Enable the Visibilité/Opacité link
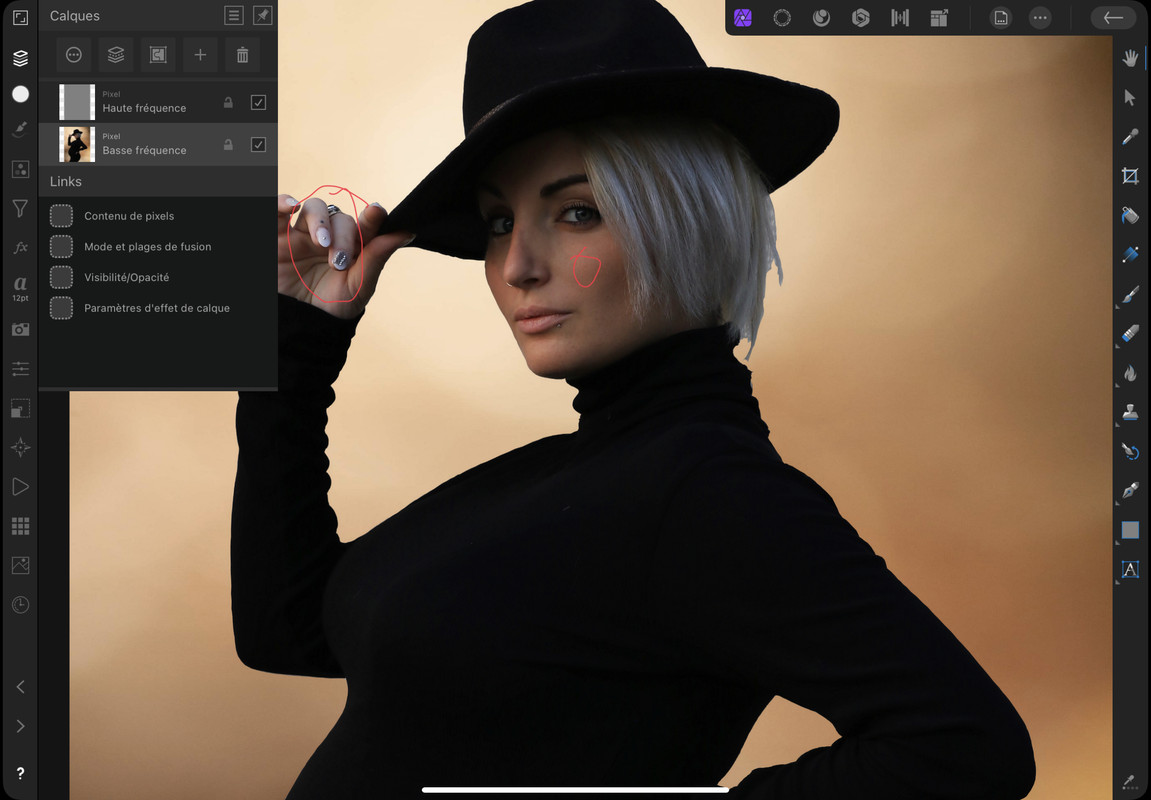This screenshot has height=800, width=1151. [61, 277]
